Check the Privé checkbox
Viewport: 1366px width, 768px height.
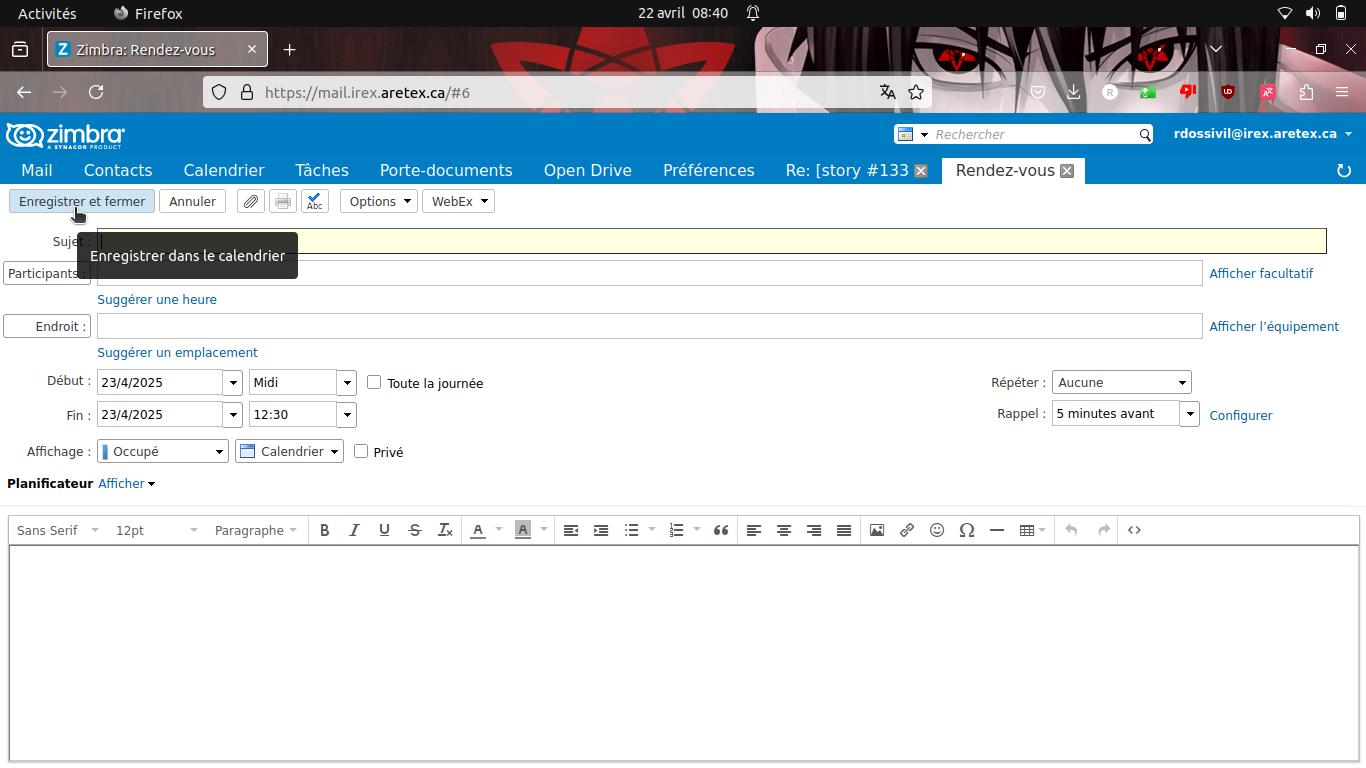[361, 451]
